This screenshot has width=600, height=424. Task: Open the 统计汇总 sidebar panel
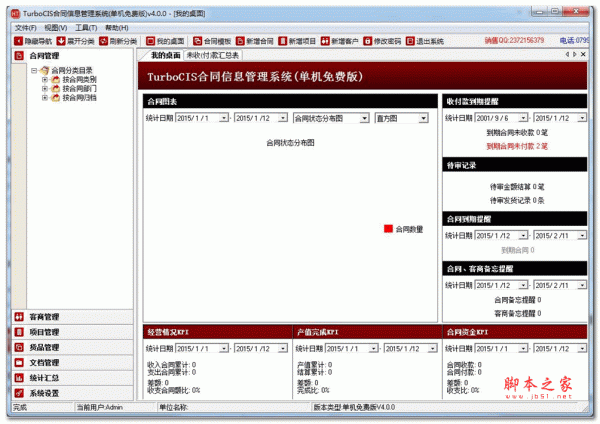(x=73, y=378)
